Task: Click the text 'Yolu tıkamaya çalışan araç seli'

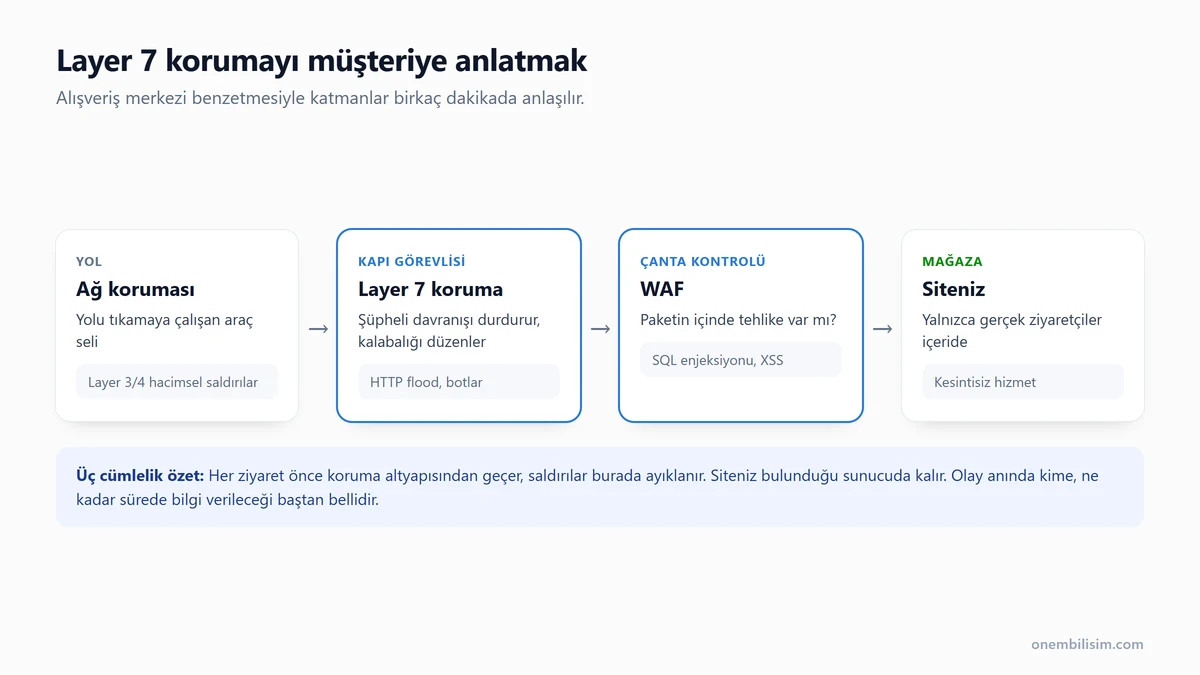Action: pyautogui.click(x=167, y=331)
